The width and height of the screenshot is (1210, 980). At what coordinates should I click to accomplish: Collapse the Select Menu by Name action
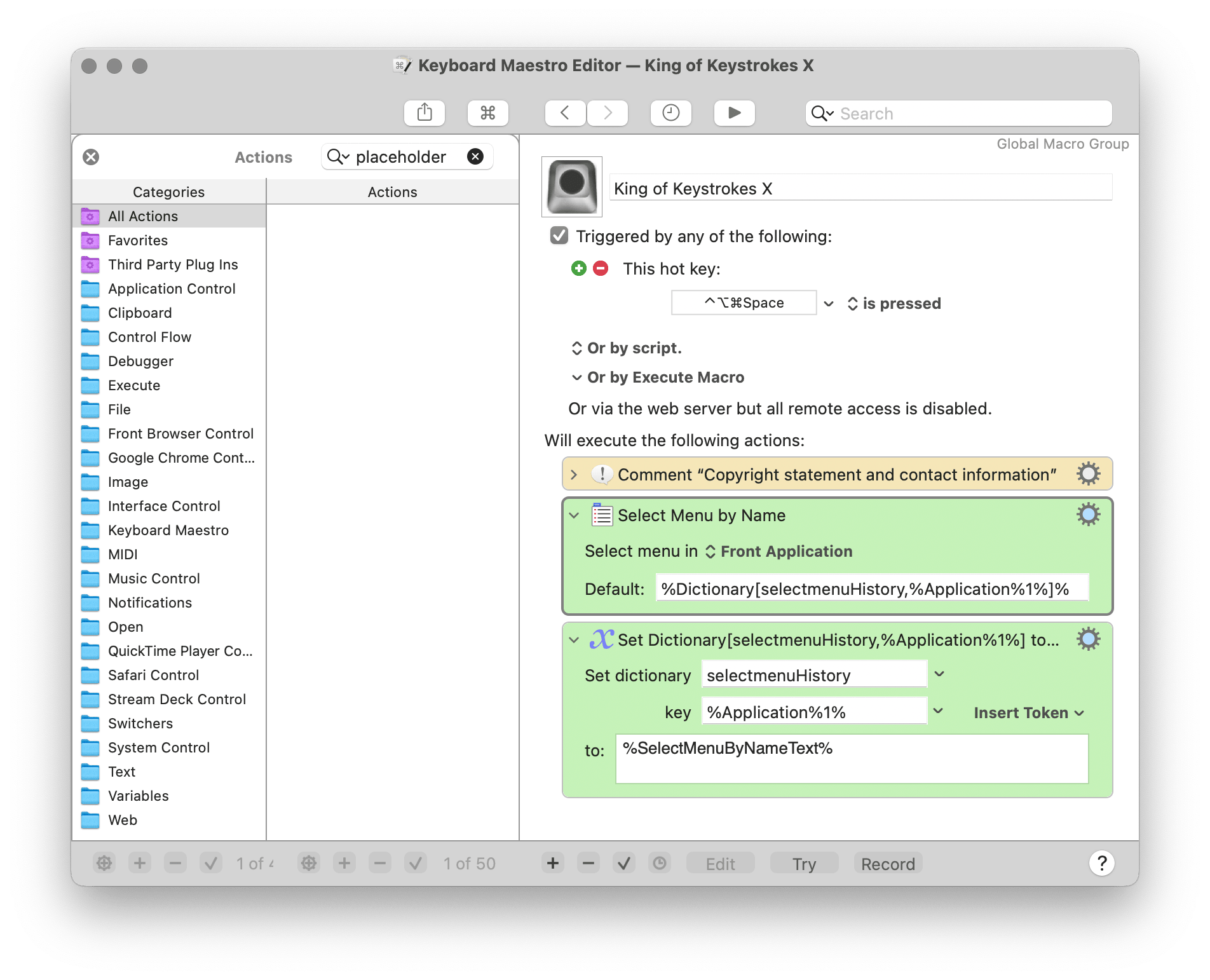click(x=574, y=515)
